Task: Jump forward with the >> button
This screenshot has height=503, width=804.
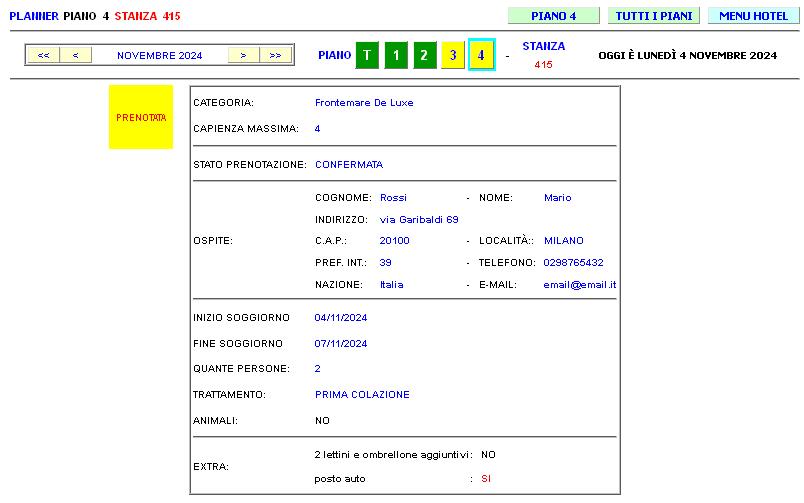Action: click(275, 55)
